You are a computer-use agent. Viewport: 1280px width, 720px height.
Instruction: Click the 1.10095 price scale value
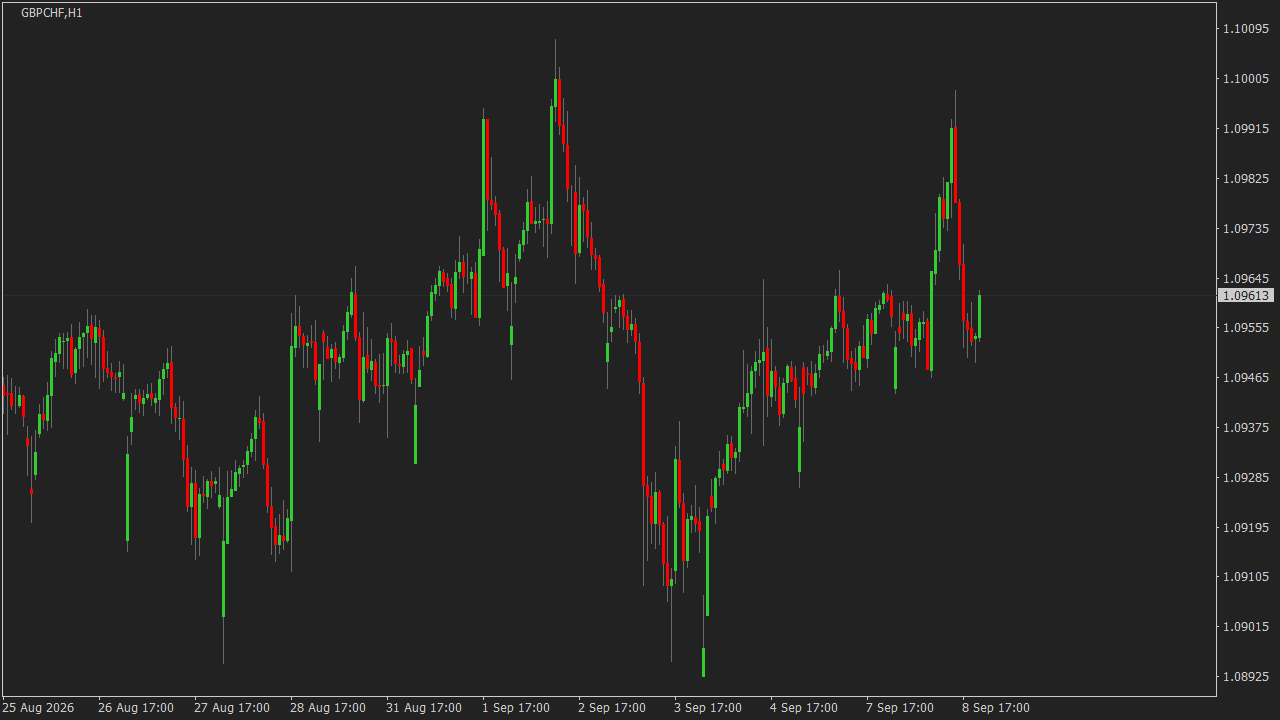(1246, 28)
